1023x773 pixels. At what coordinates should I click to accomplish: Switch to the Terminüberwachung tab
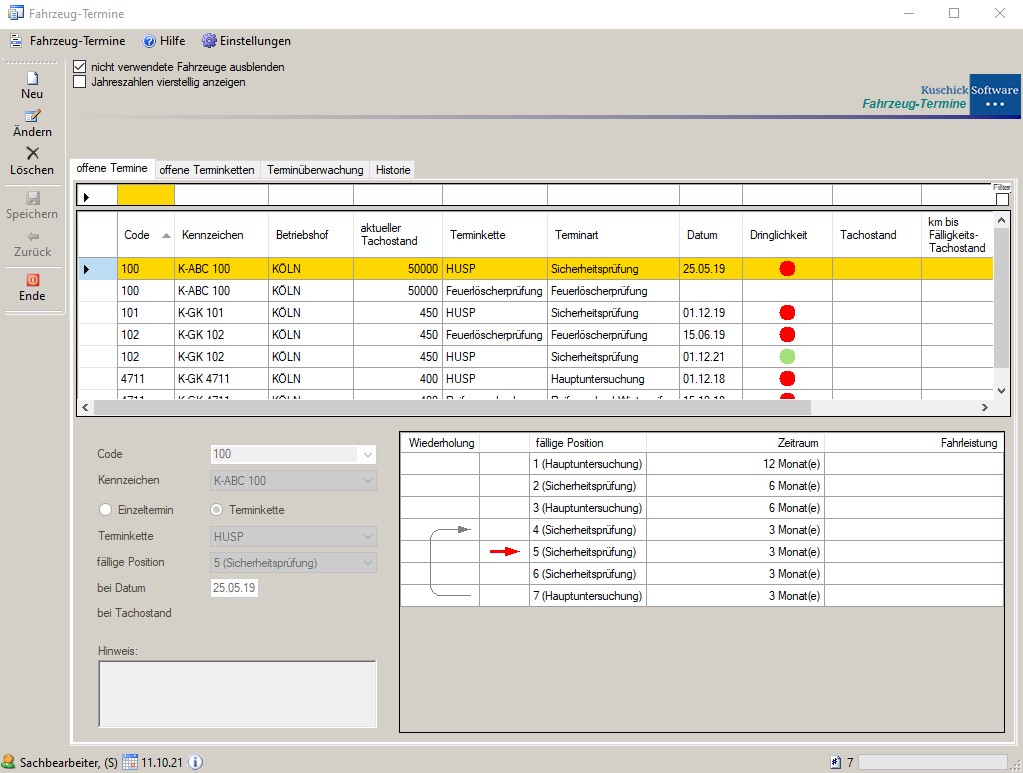click(315, 170)
